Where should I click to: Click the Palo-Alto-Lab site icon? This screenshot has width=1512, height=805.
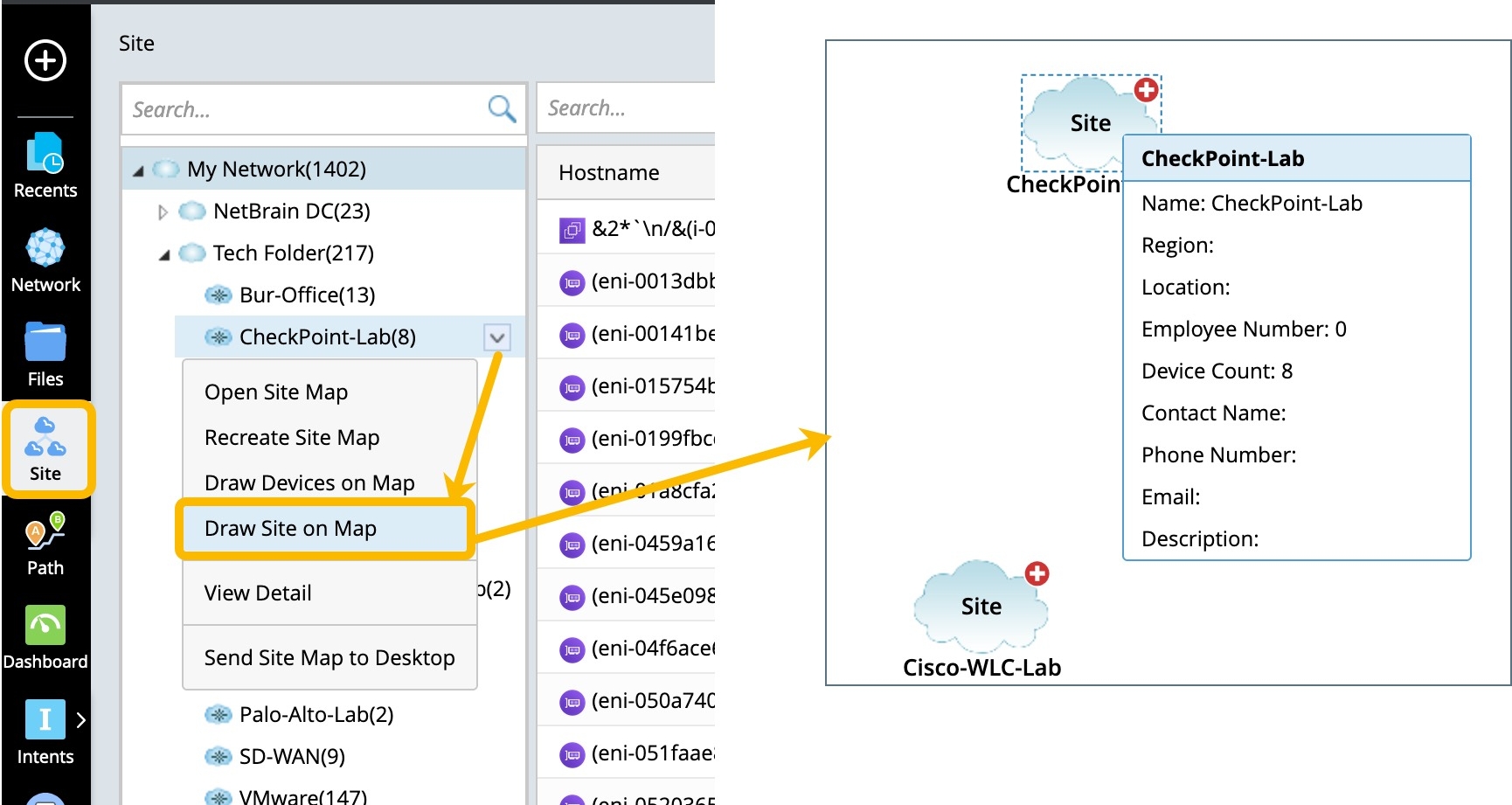point(218,714)
